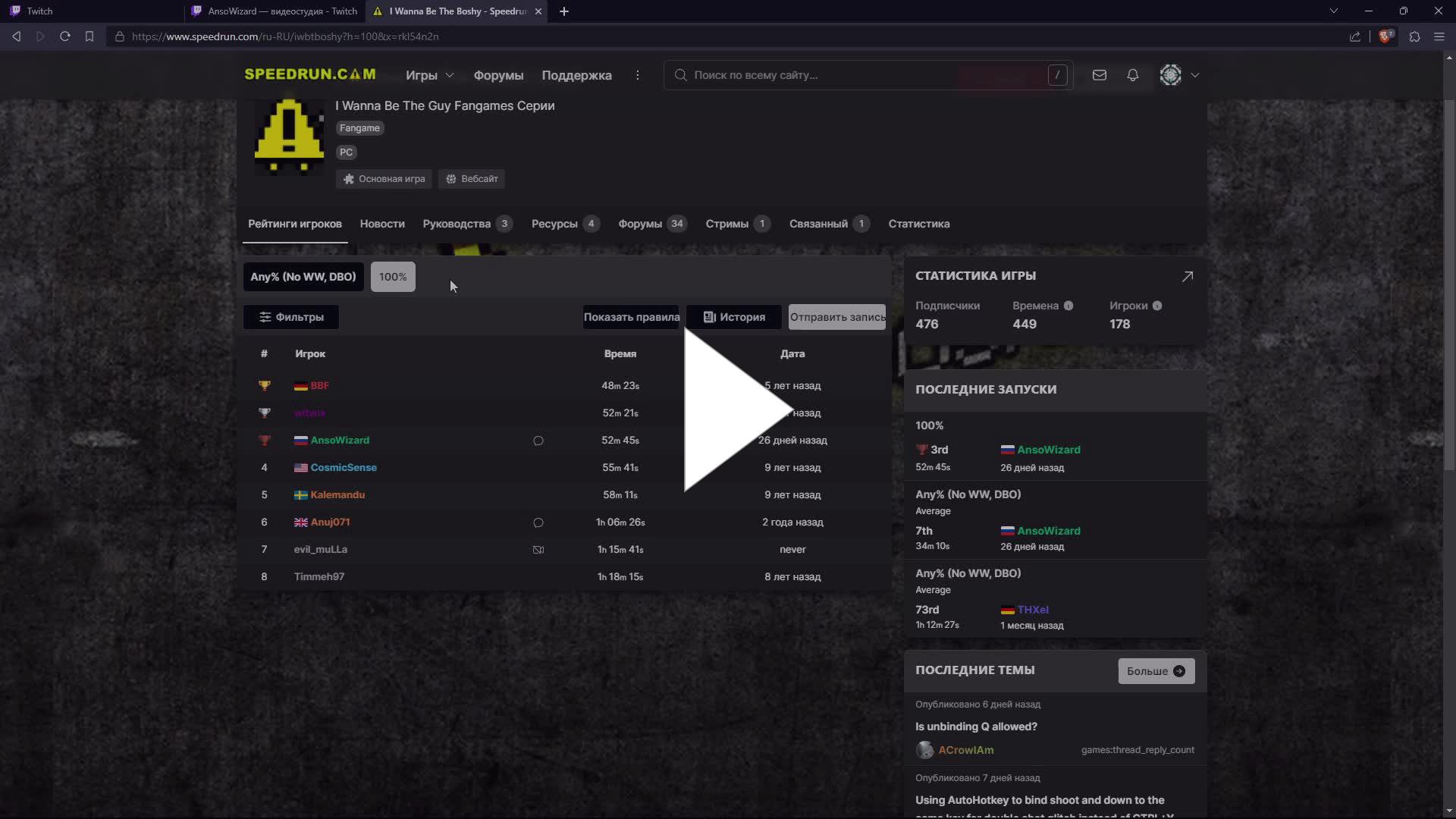Play the video proof icon next to Anuj071
This screenshot has width=1456, height=819.
[538, 522]
